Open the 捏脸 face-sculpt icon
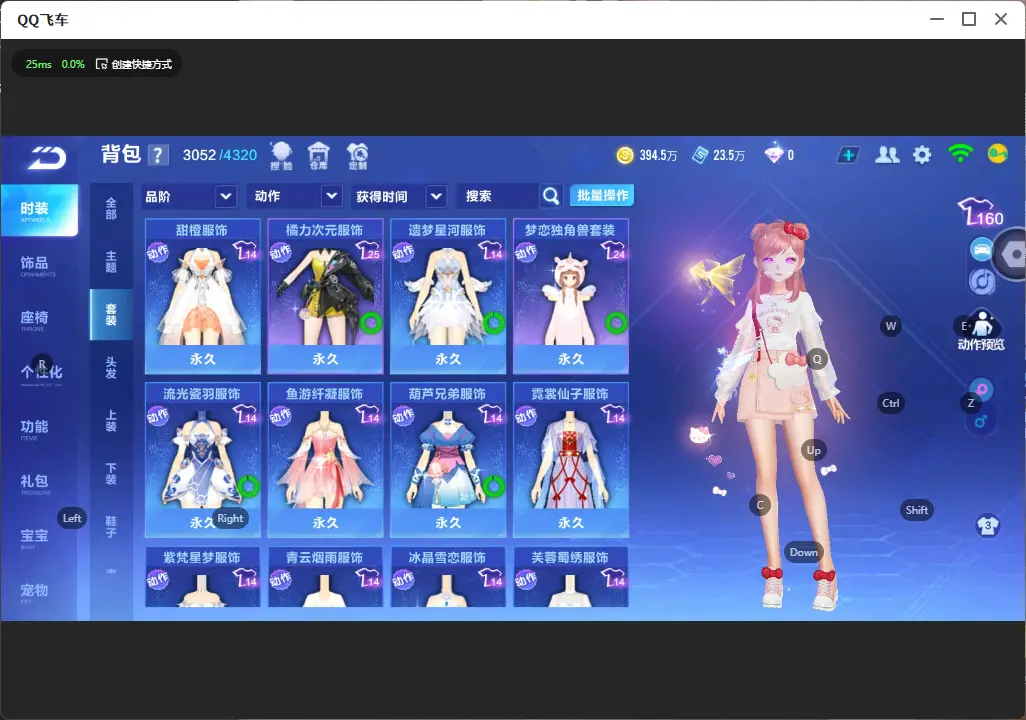This screenshot has width=1026, height=720. (x=281, y=156)
